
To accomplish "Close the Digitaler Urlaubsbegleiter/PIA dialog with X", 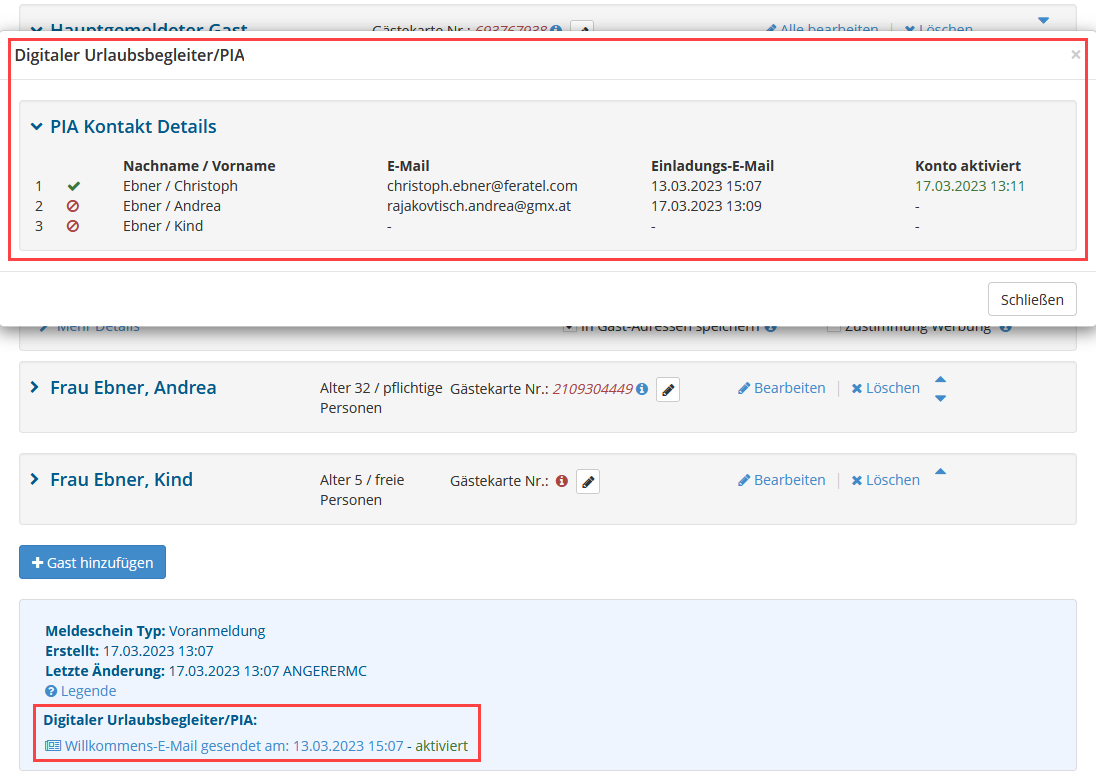I will tap(1075, 55).
